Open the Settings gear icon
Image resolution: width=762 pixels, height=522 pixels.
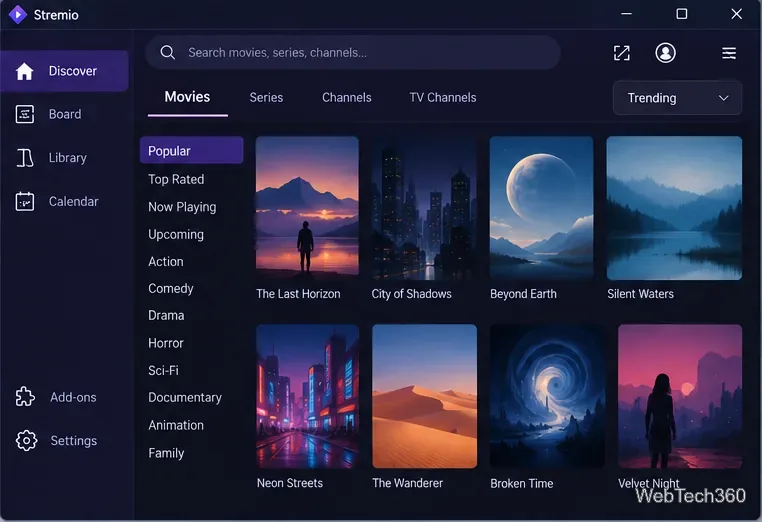coord(26,440)
